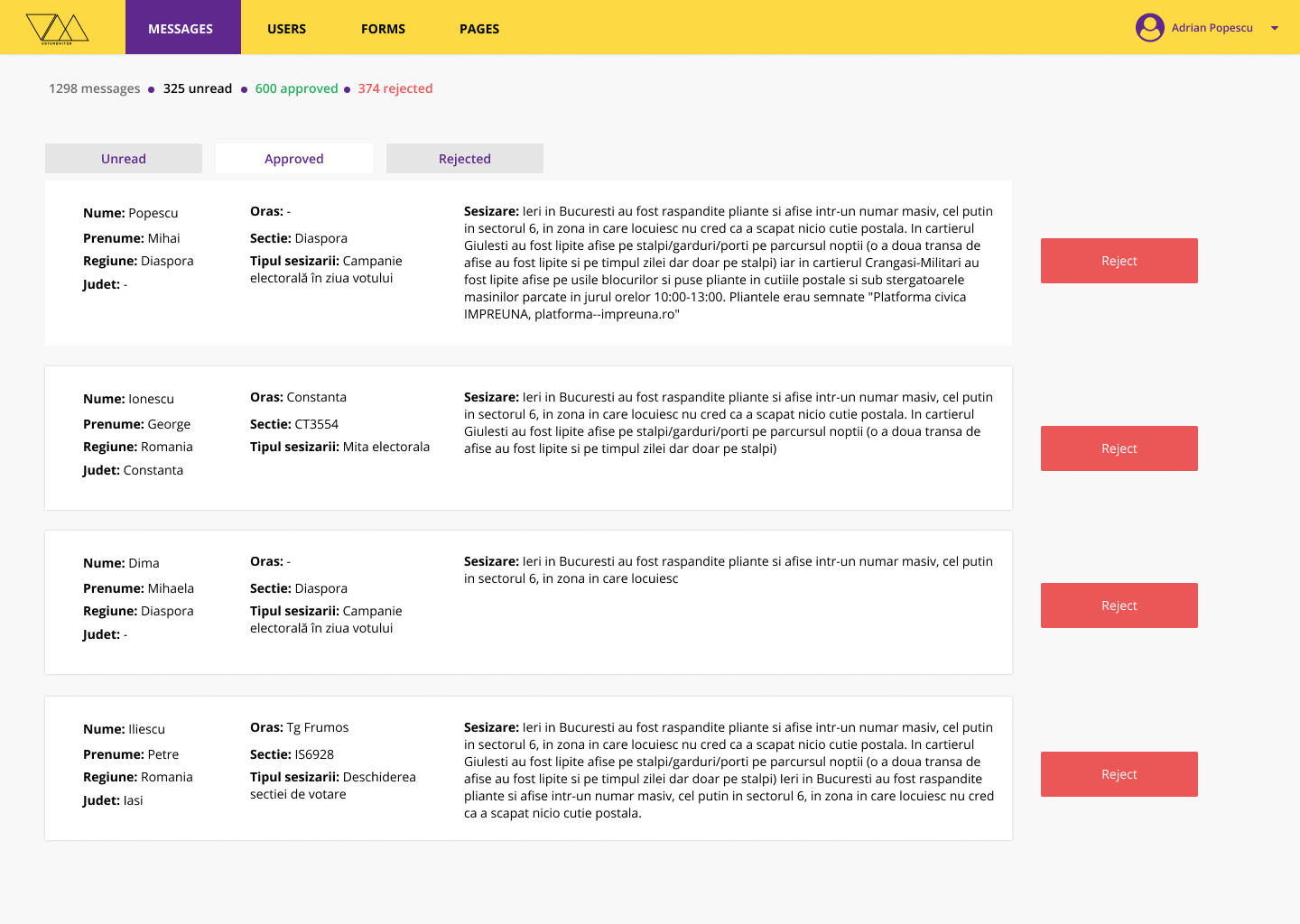Reject the message from Ionescu George
The image size is (1300, 924).
(1119, 448)
